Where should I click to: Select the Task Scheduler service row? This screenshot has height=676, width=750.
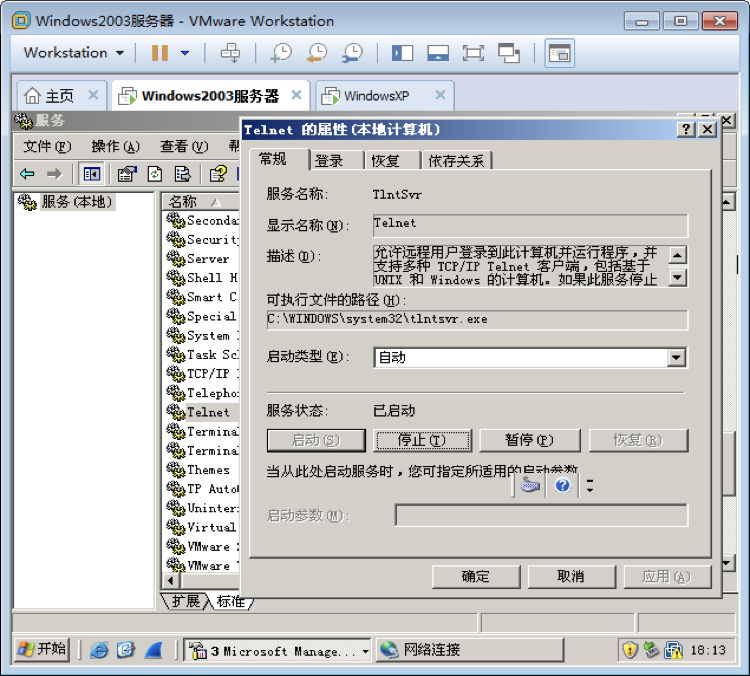(x=202, y=355)
